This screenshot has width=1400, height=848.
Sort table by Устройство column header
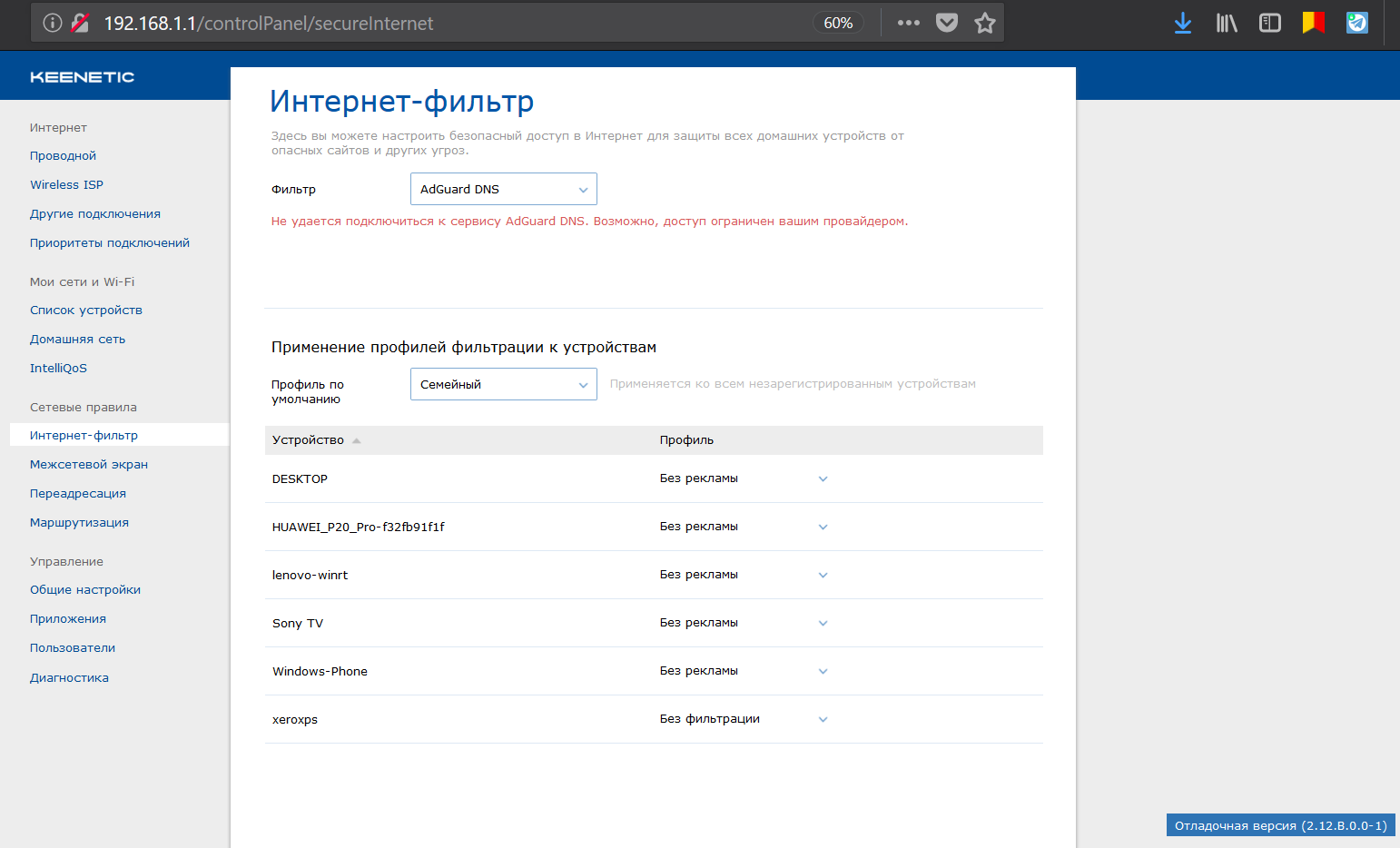point(309,440)
